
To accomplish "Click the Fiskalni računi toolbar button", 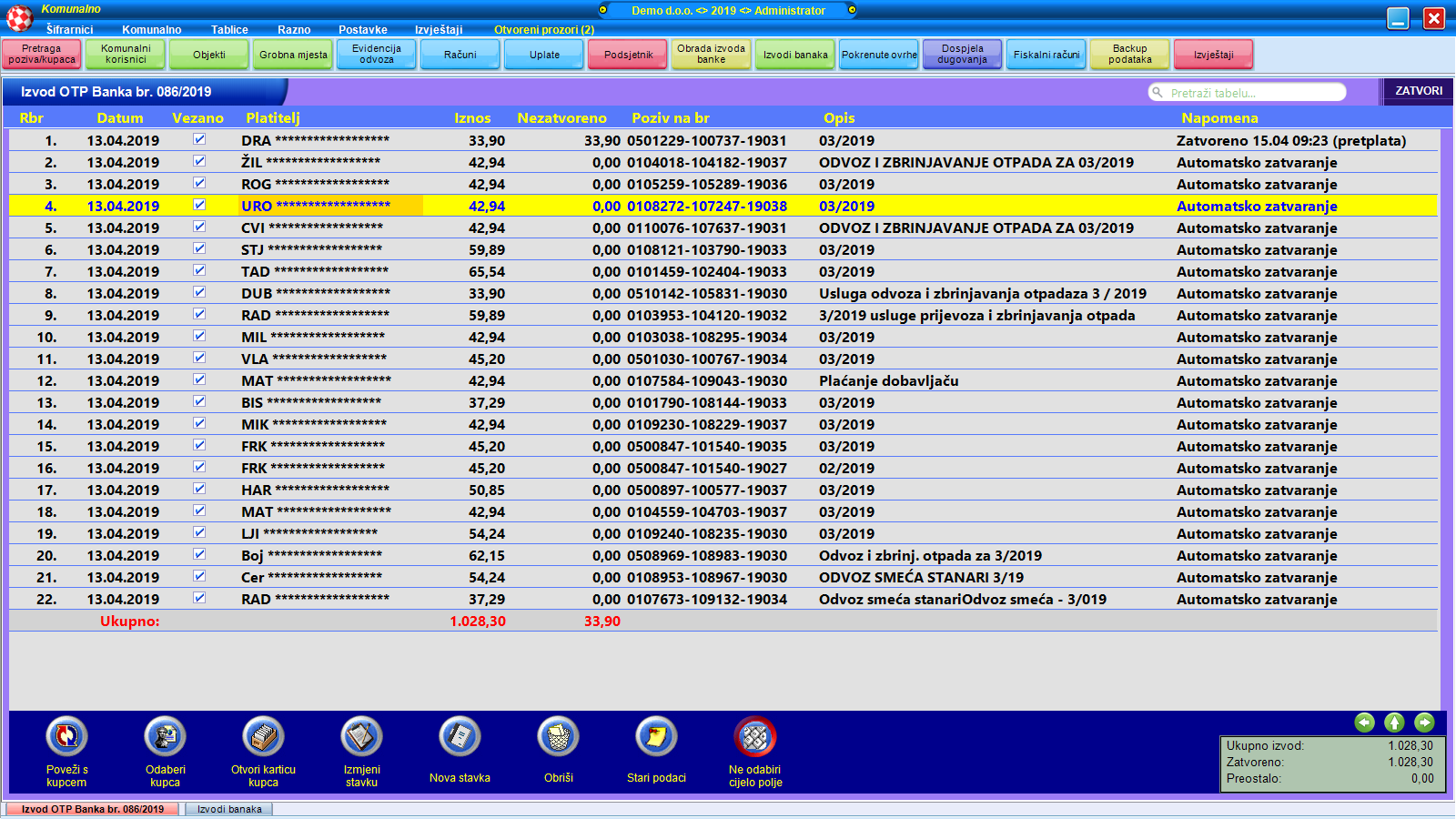I will pos(1046,55).
